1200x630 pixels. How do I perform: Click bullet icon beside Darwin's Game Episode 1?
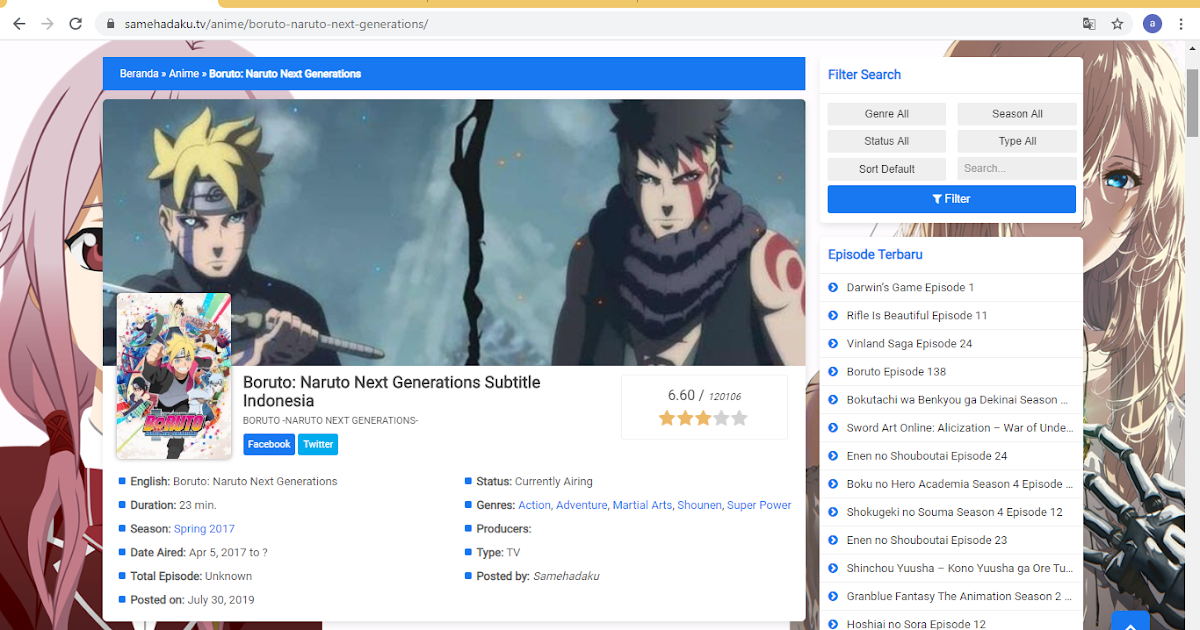833,288
